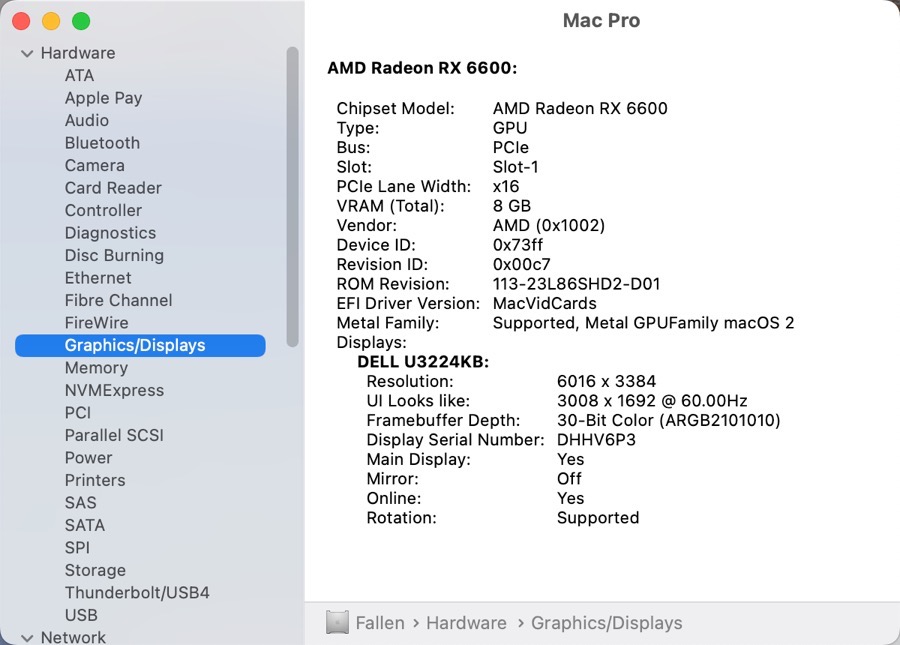Select Audio in the sidebar
The image size is (900, 645).
coord(87,121)
